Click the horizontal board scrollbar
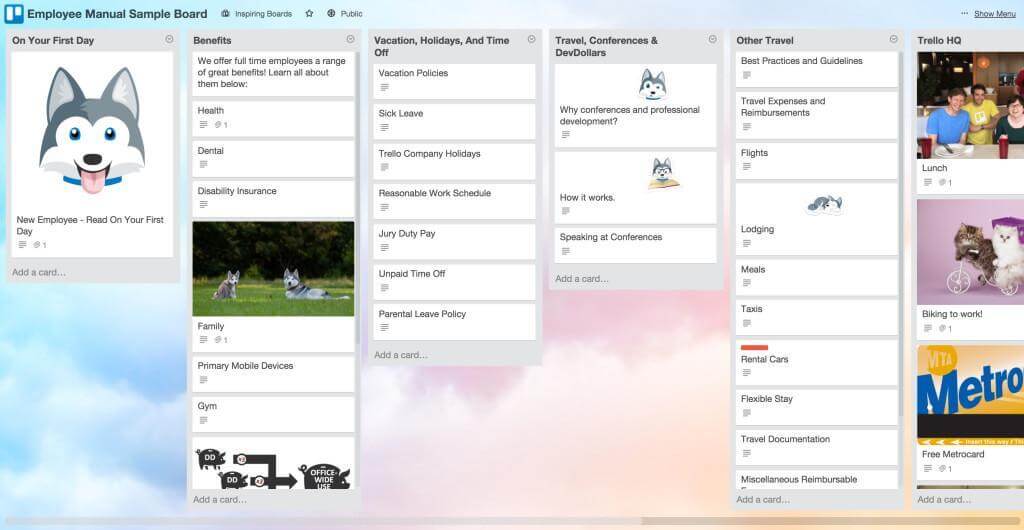 pos(323,522)
